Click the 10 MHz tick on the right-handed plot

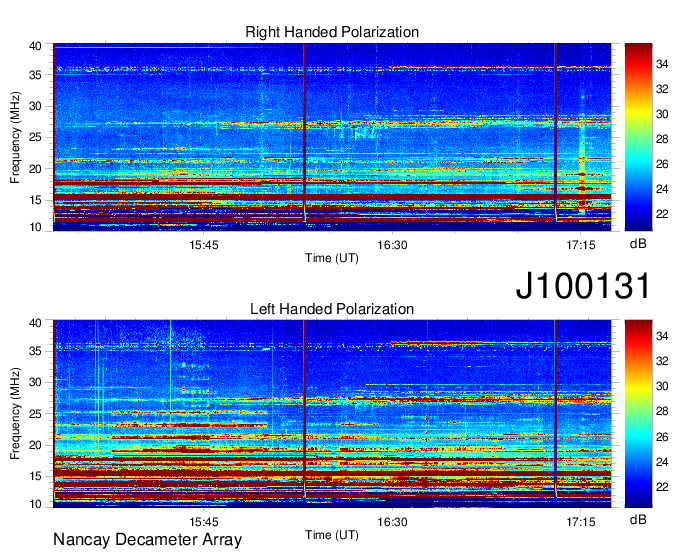[35, 227]
